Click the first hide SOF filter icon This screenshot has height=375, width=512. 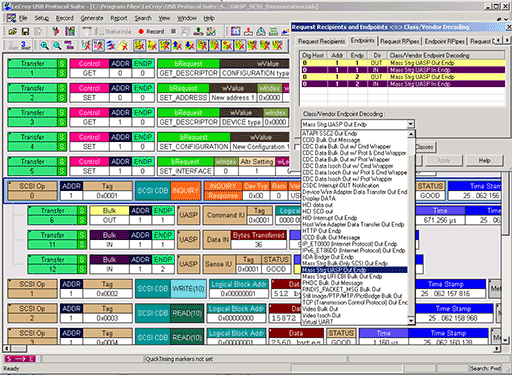pyautogui.click(x=86, y=45)
